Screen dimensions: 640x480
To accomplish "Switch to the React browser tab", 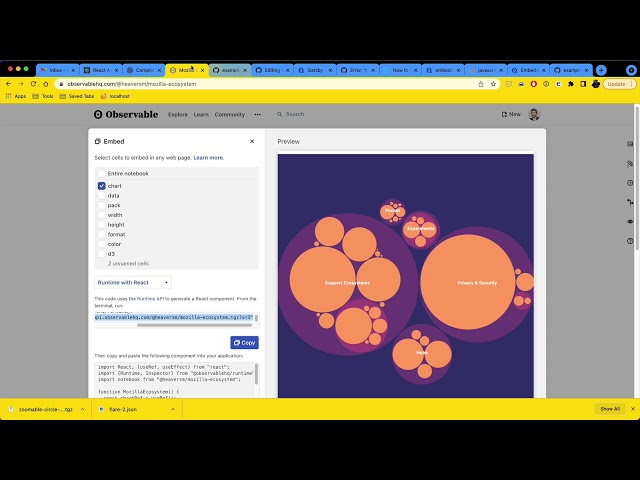I will click(x=100, y=70).
